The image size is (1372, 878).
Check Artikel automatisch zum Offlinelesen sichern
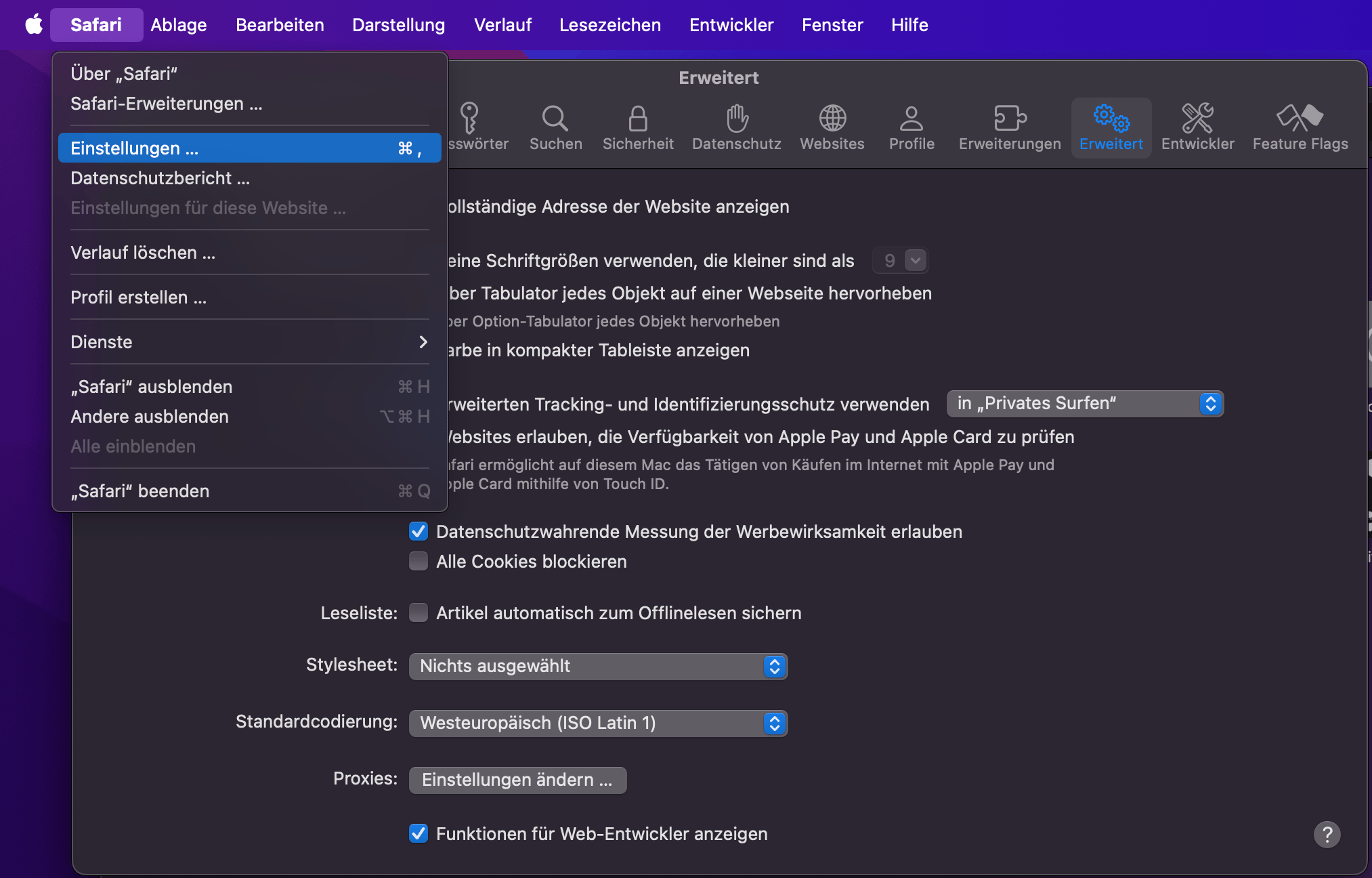[x=419, y=613]
